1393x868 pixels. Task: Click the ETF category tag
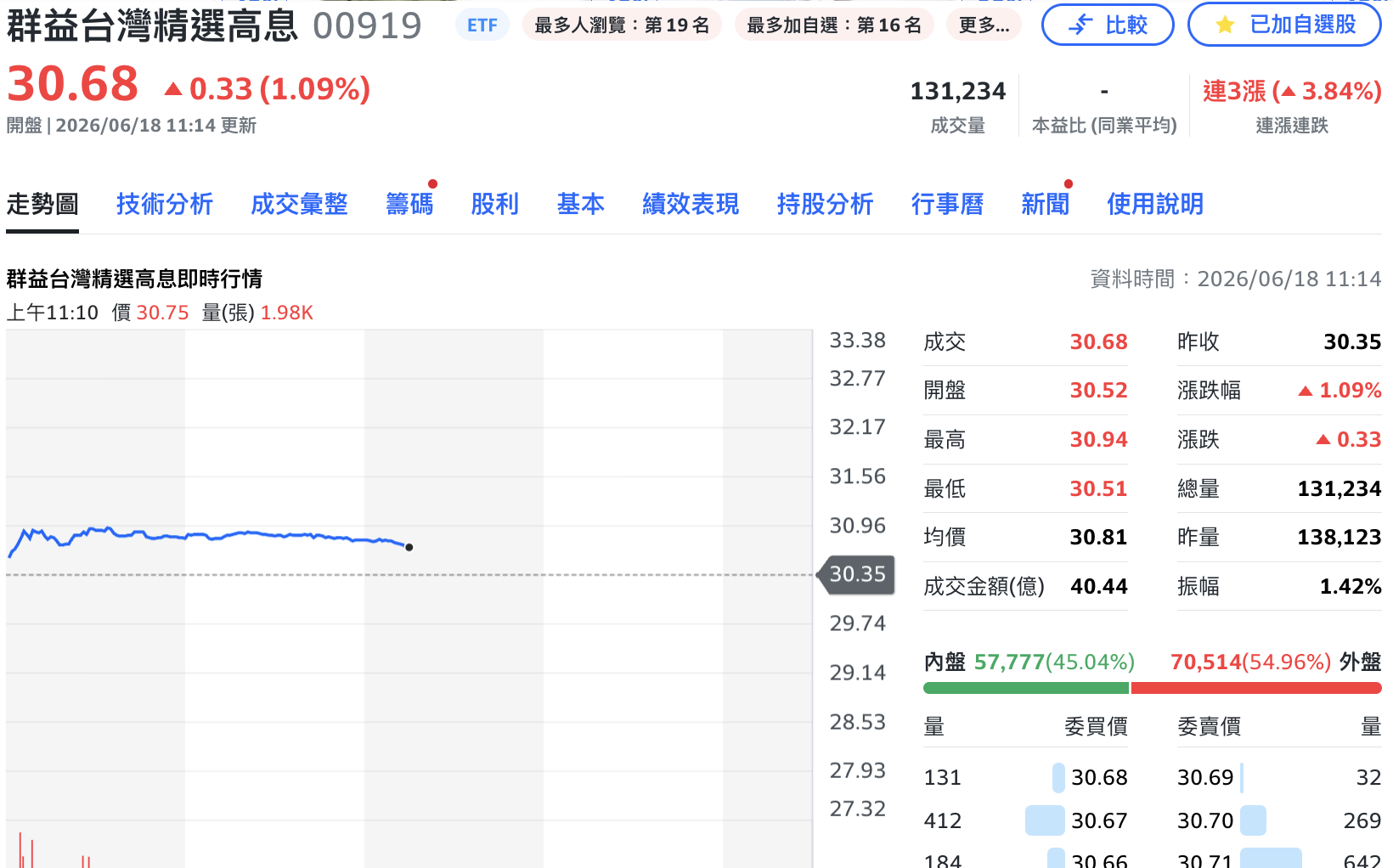click(x=482, y=25)
